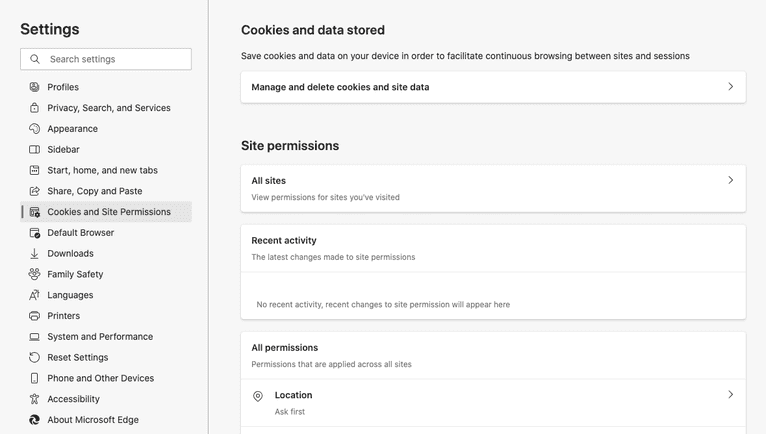Expand Manage and delete cookies chevron
This screenshot has height=434, width=766.
coord(730,87)
